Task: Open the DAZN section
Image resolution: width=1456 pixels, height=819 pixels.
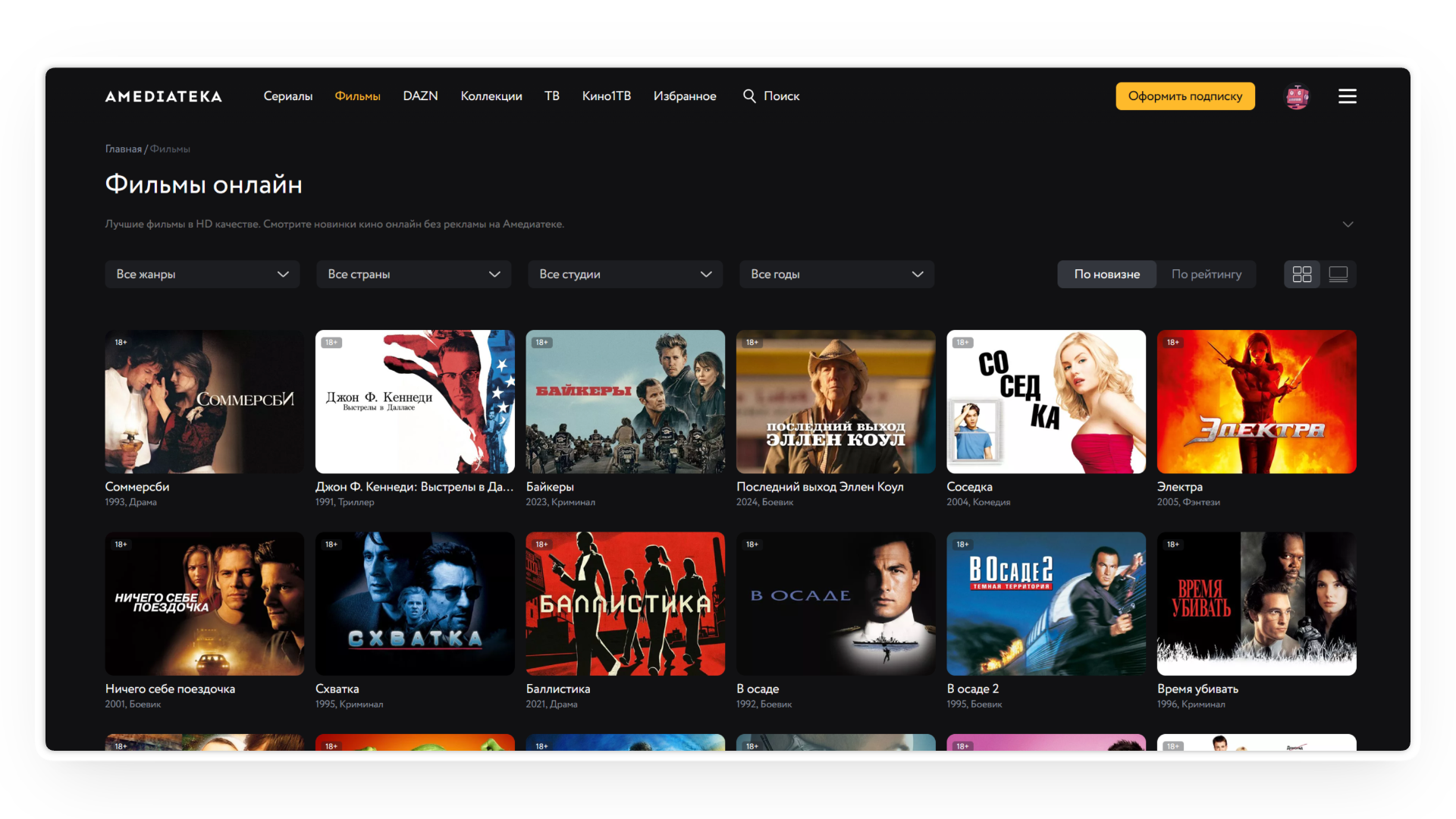Action: tap(421, 96)
